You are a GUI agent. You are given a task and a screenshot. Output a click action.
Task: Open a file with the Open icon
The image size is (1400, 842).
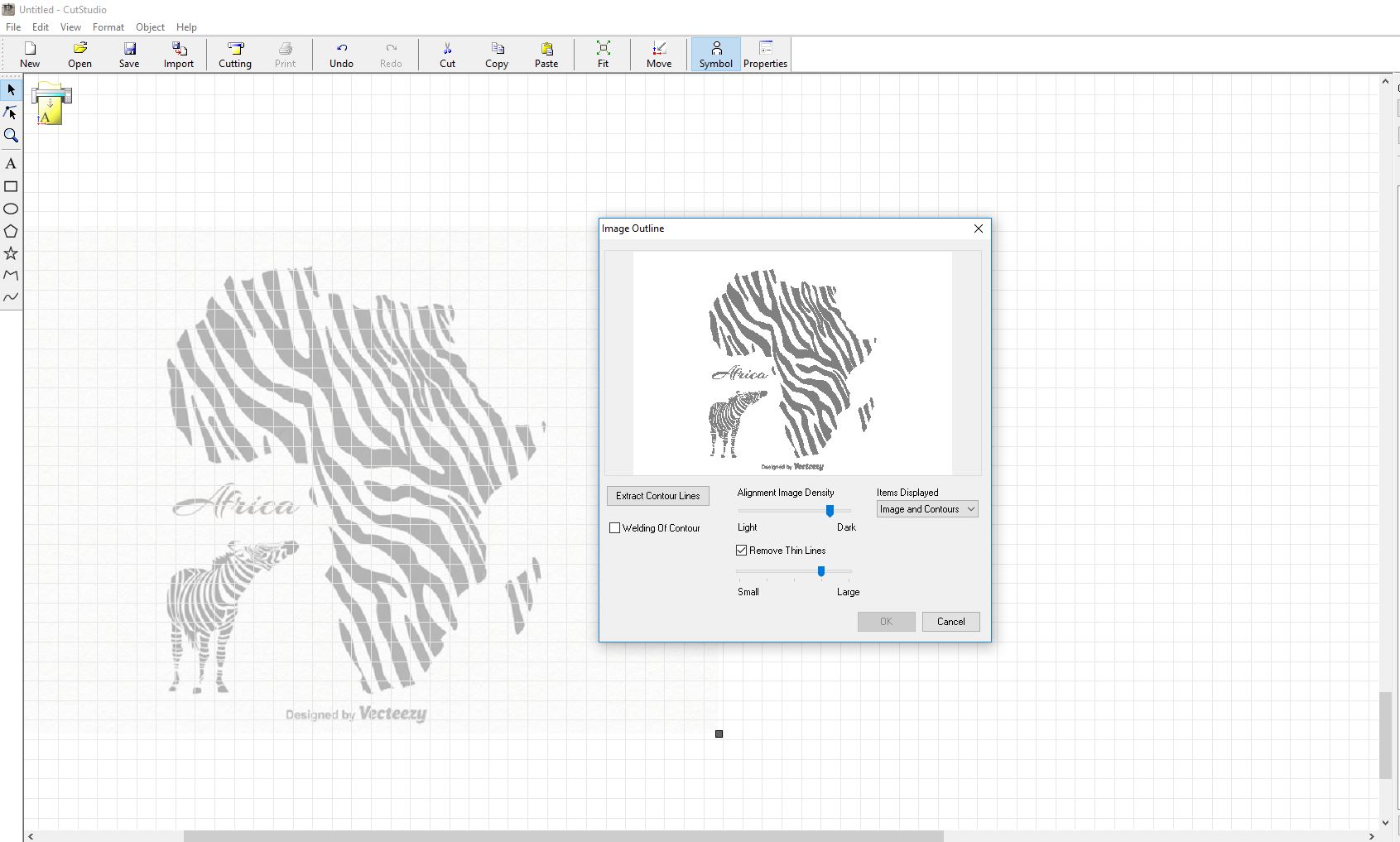79,55
